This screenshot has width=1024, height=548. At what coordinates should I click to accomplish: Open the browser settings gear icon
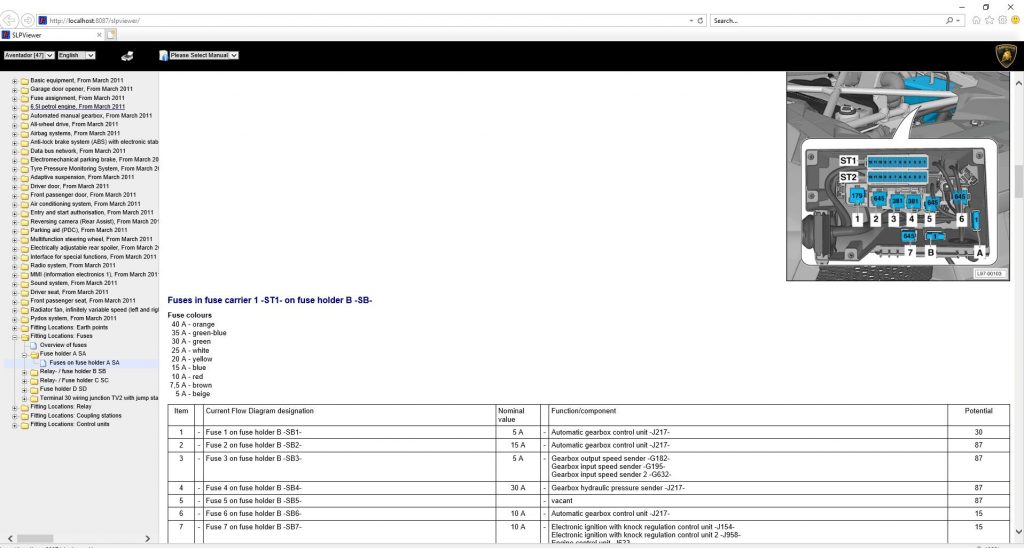tap(1002, 20)
